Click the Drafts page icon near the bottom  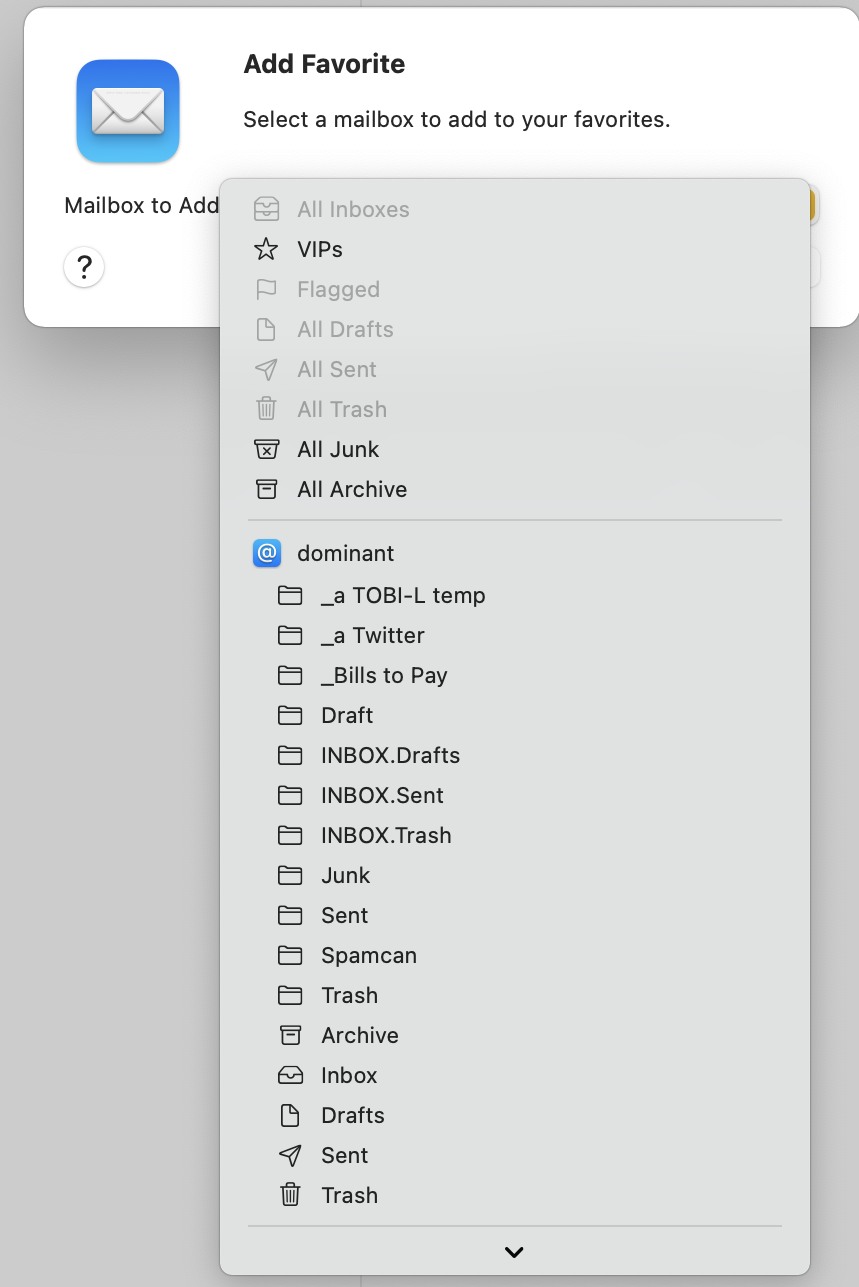[x=288, y=1115]
